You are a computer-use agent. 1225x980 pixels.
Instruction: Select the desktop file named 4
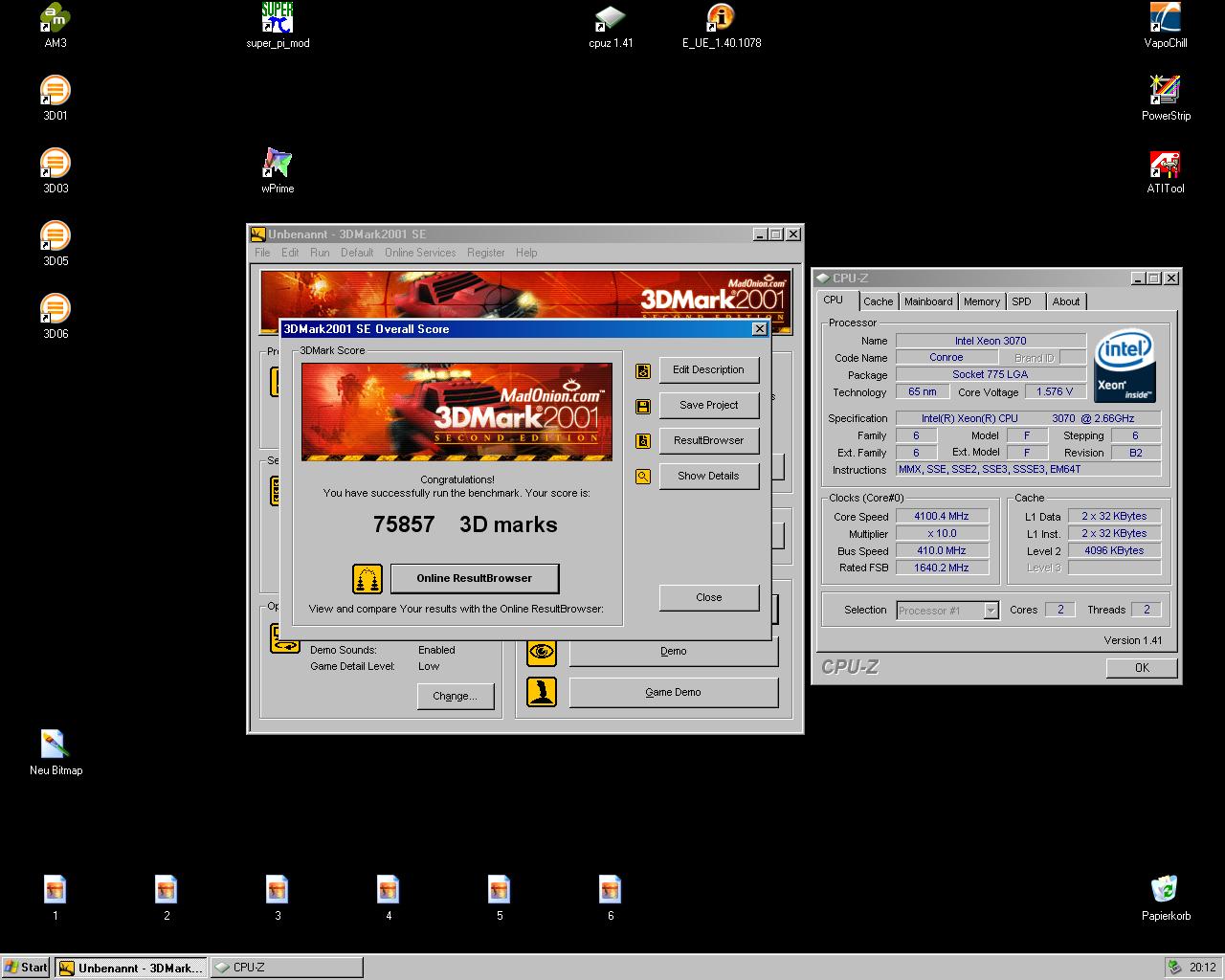click(389, 891)
